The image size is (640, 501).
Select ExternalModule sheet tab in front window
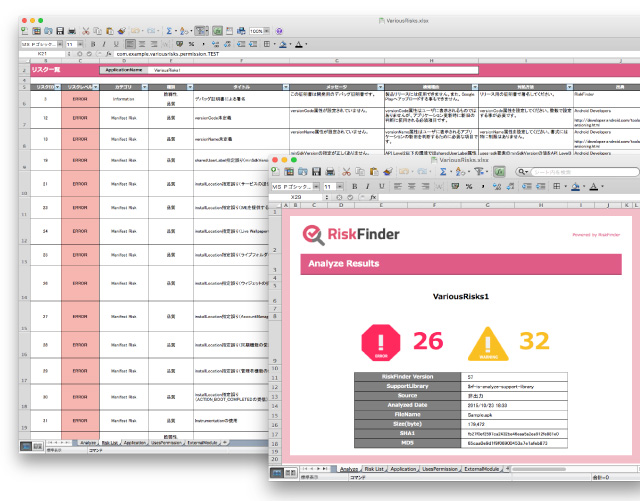pos(482,469)
